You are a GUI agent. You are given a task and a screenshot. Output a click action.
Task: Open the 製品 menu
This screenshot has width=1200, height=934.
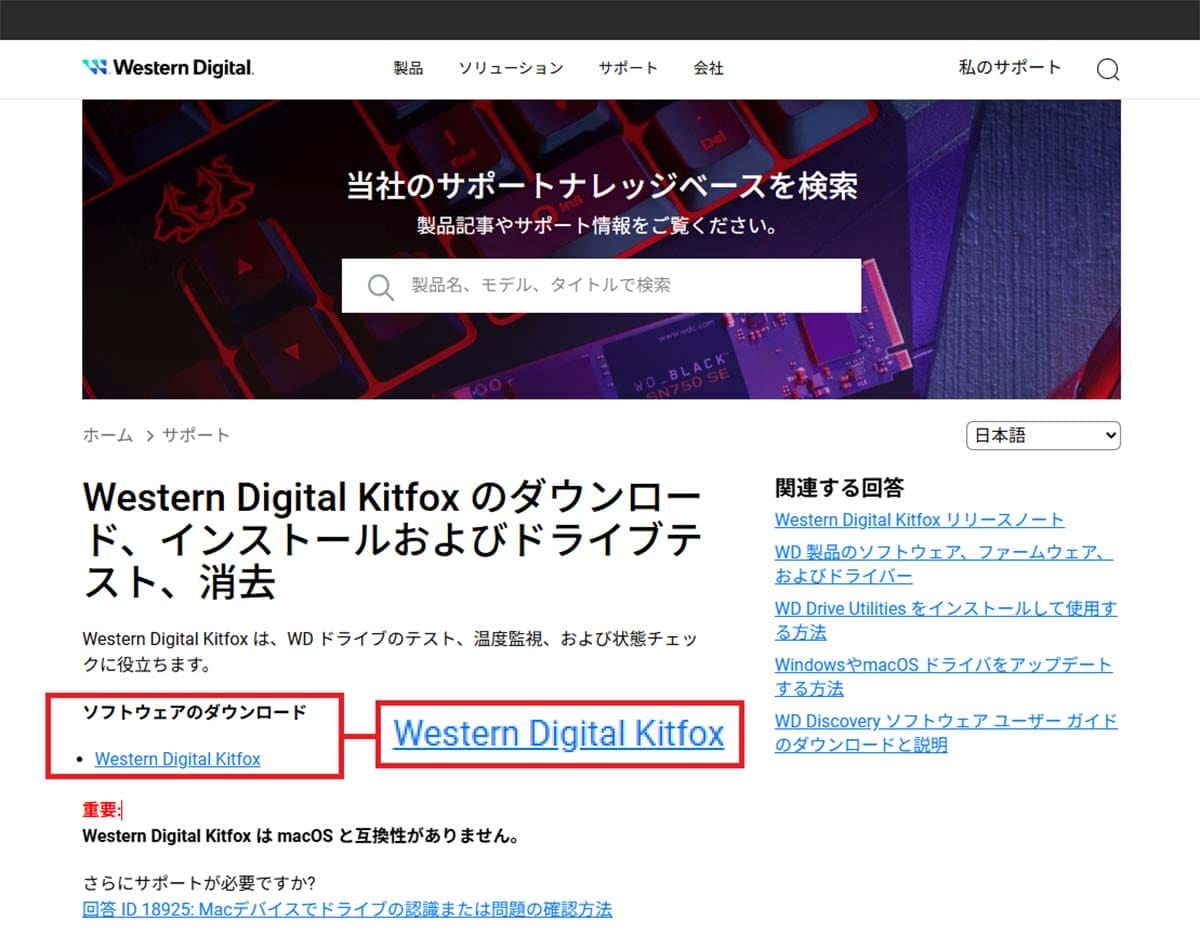tap(408, 68)
